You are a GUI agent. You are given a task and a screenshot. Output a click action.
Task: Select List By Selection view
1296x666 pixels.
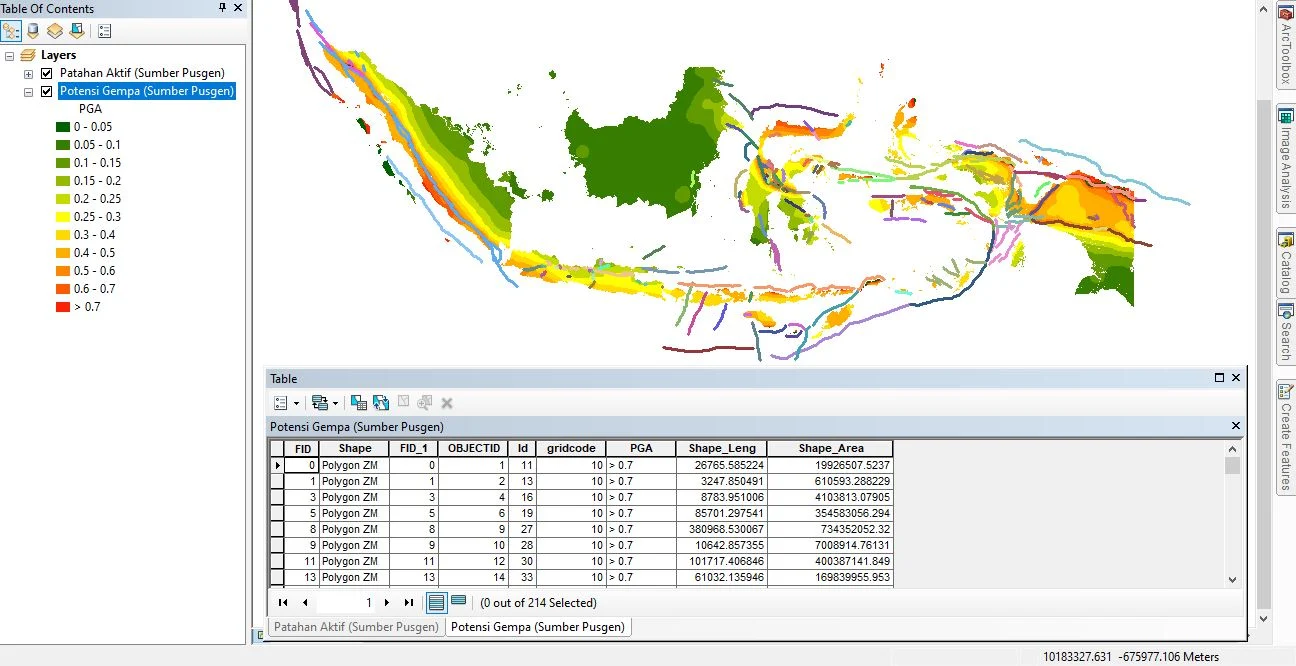pos(77,32)
